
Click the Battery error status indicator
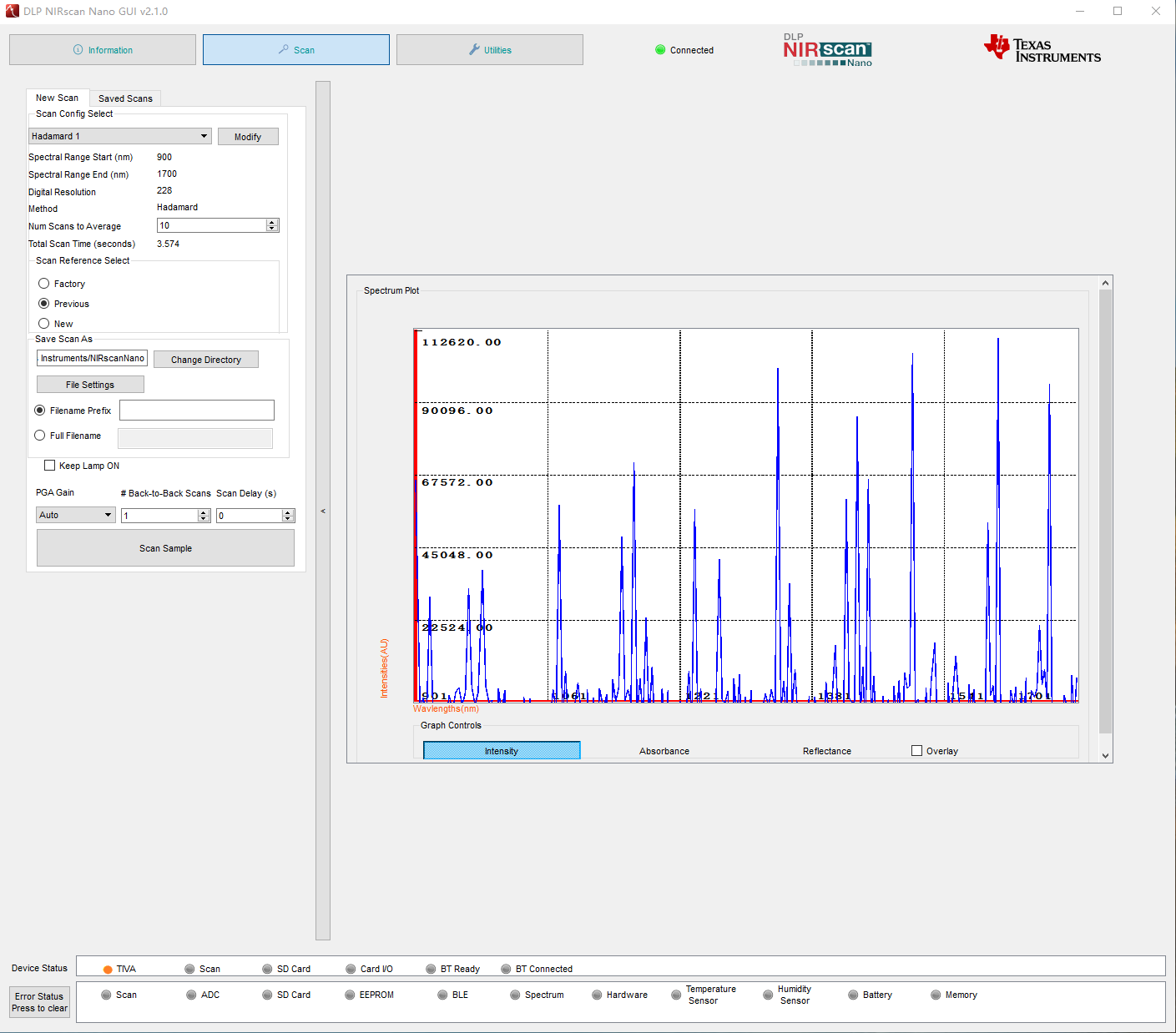point(853,995)
